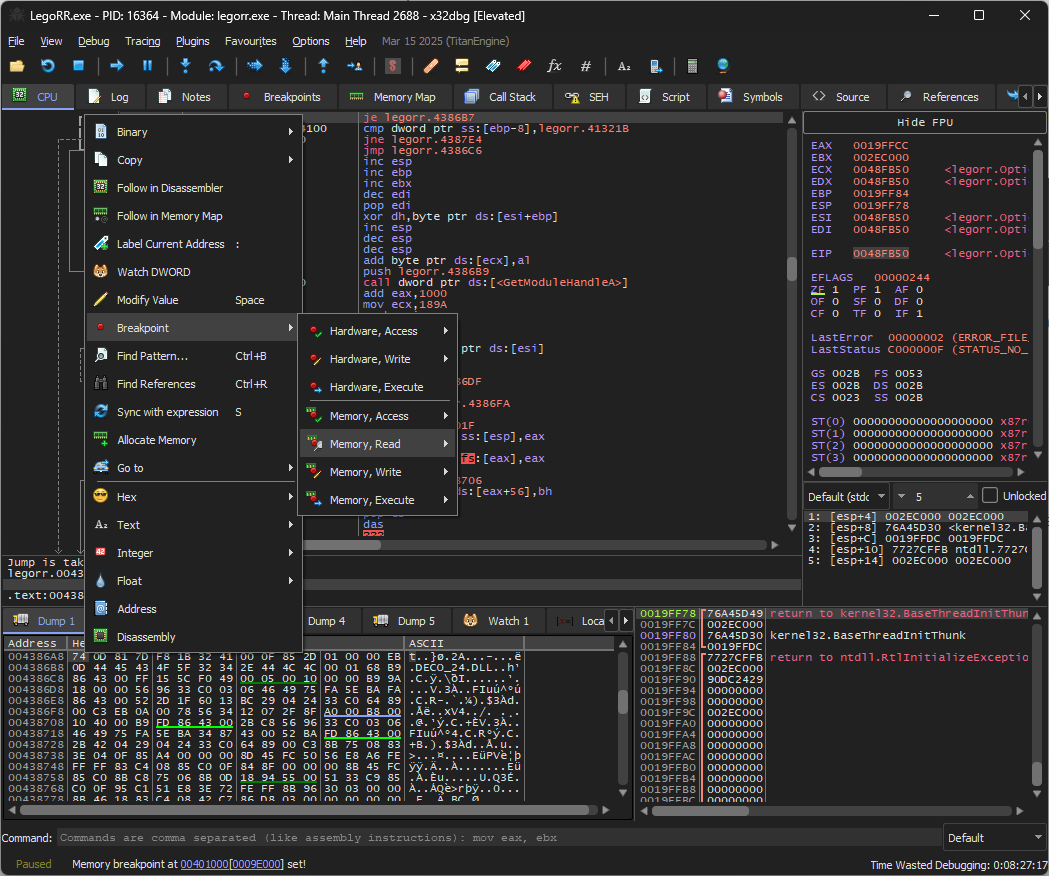Open labels with the blue tags icon
Viewport: 1049px width, 876px height.
[493, 66]
